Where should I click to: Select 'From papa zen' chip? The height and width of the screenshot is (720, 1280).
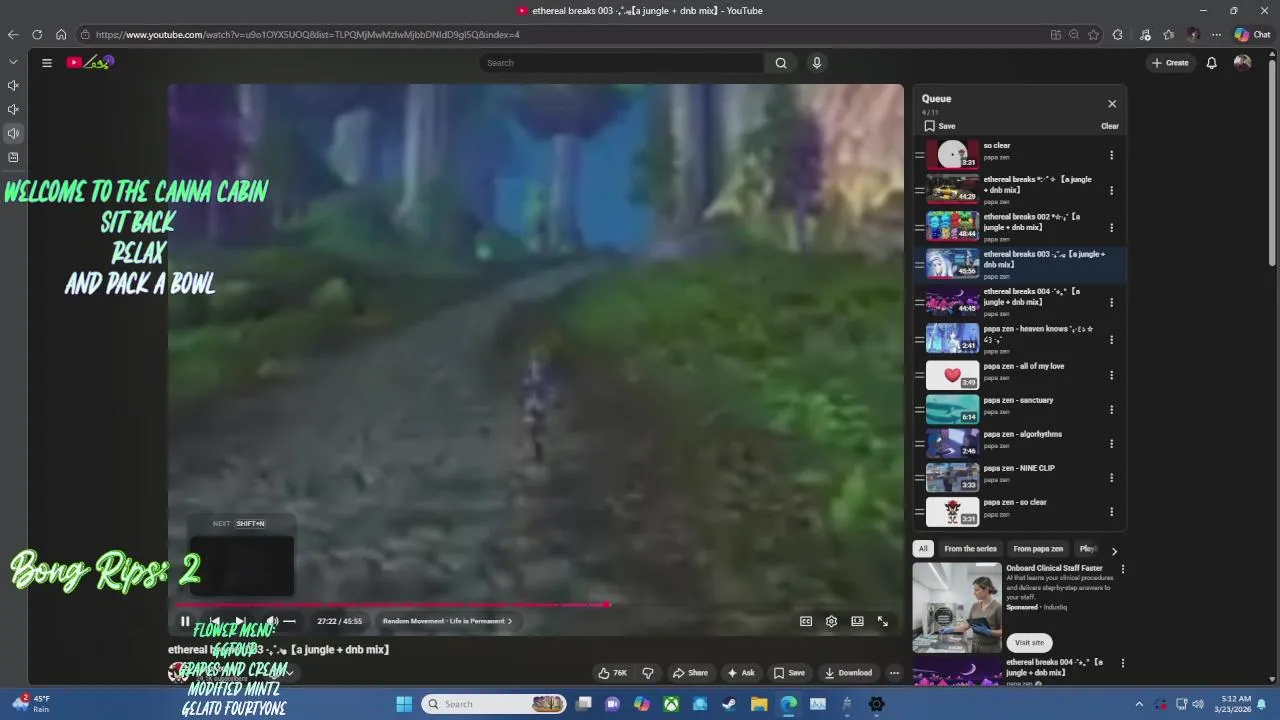tap(1038, 549)
